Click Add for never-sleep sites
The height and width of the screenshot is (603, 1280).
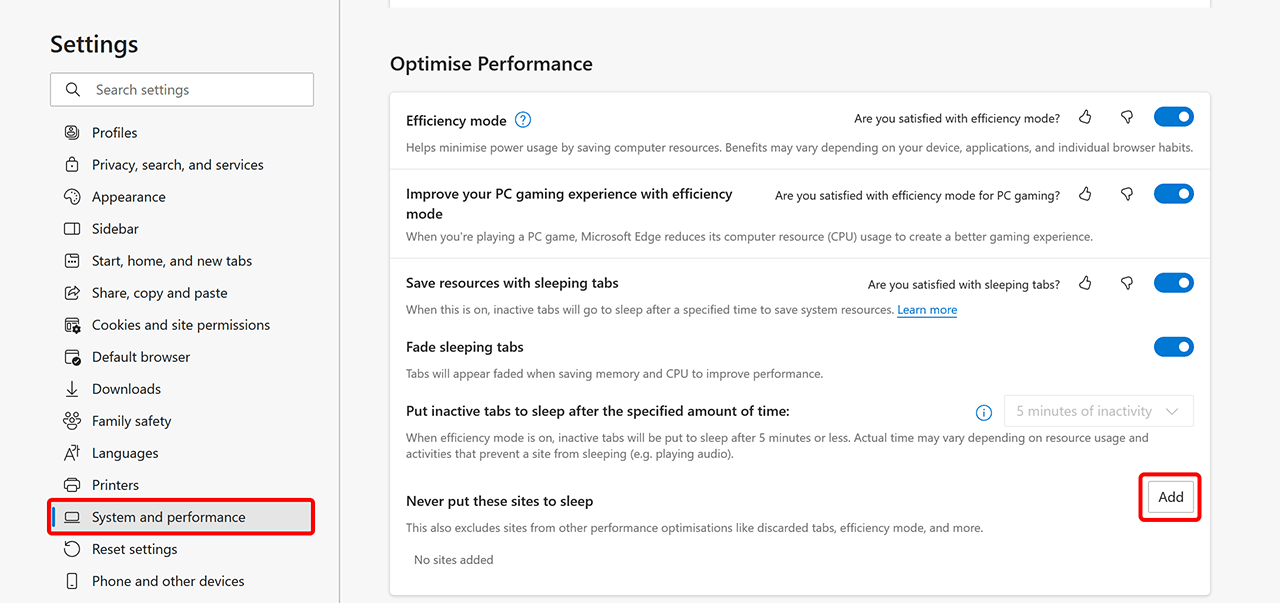click(x=1170, y=497)
